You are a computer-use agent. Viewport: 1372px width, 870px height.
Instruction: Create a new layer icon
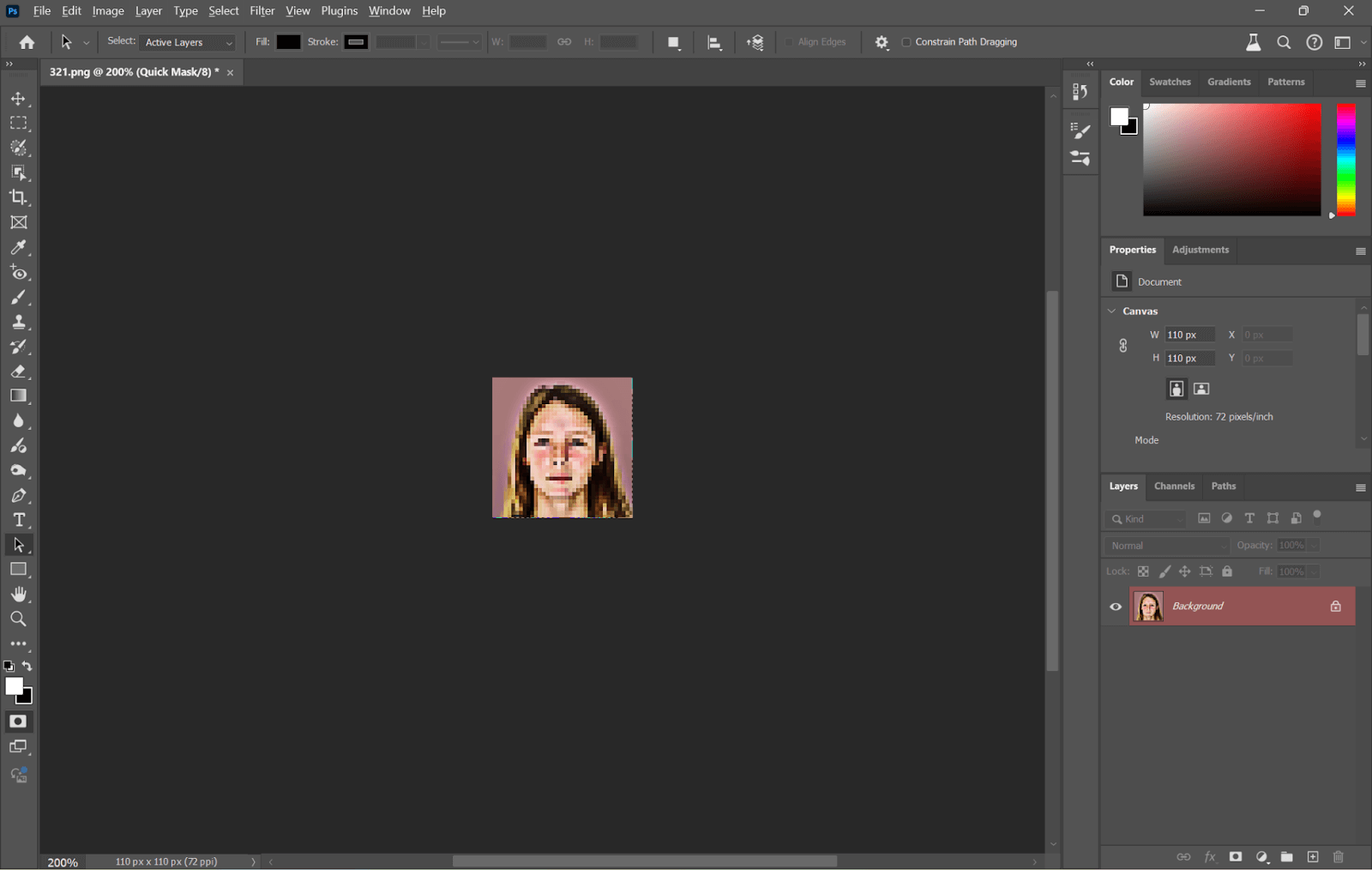1313,856
